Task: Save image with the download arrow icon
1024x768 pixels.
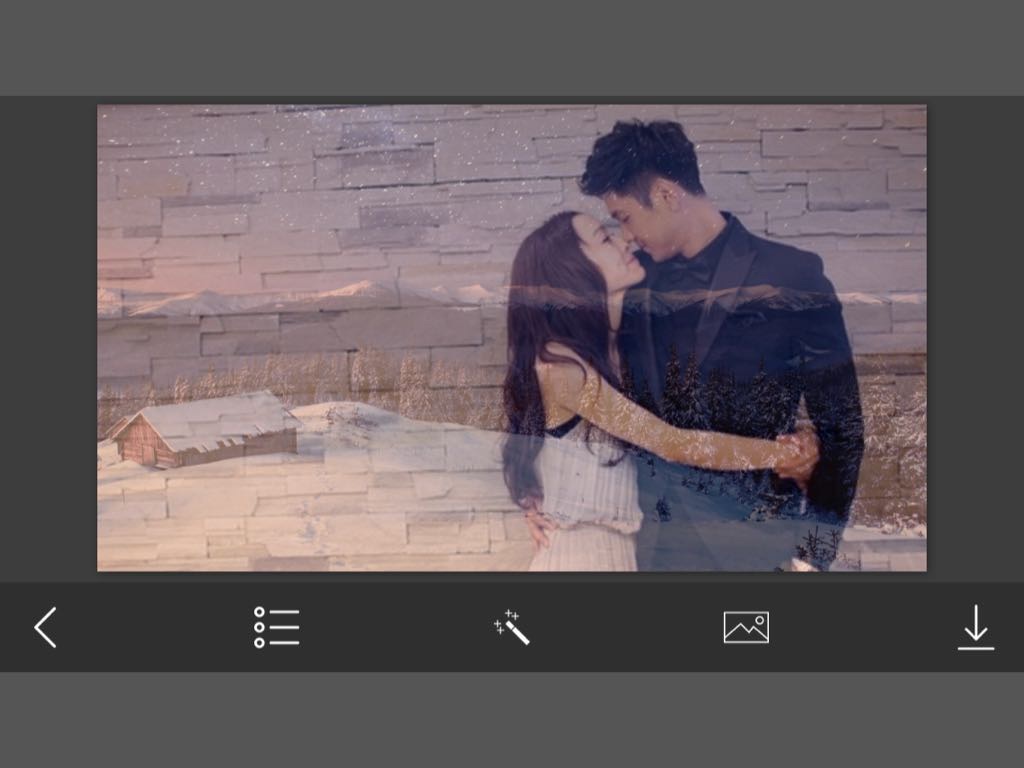Action: pos(976,628)
